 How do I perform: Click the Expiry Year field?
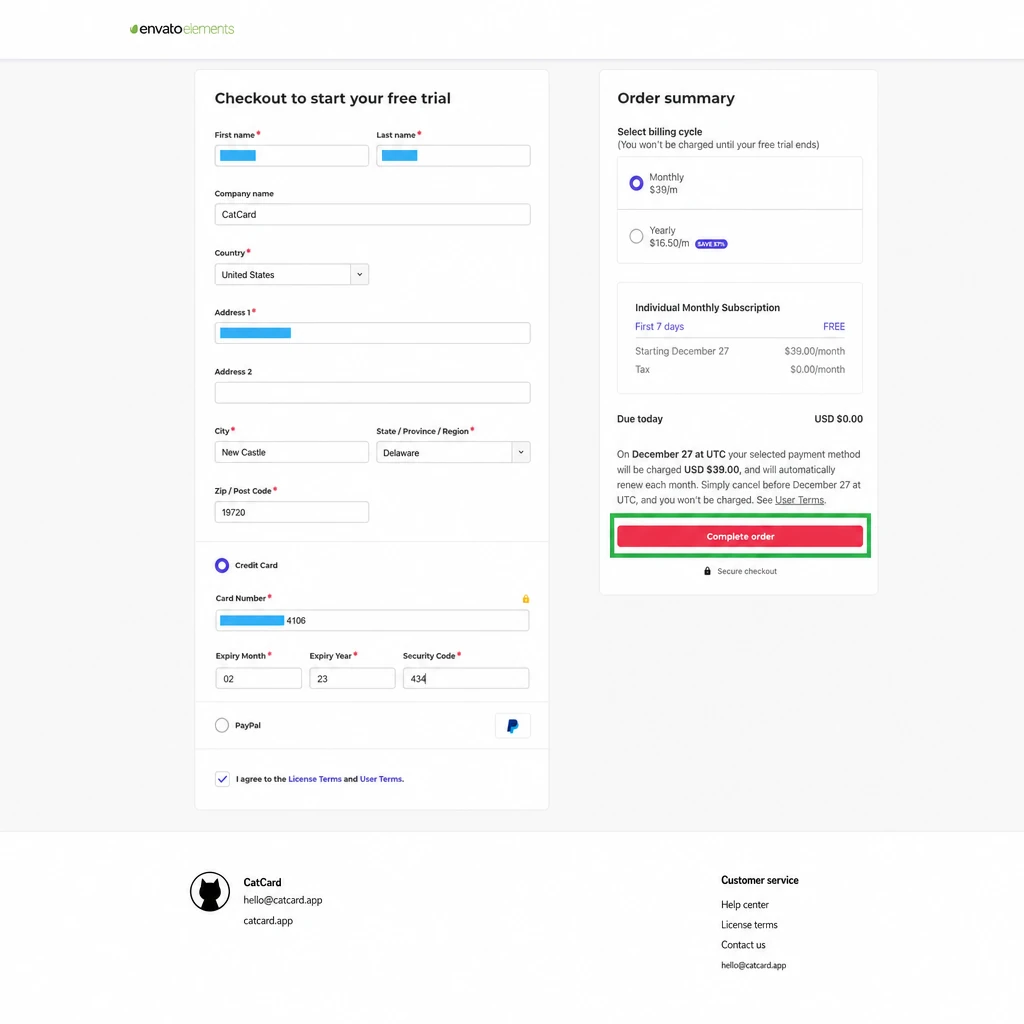tap(352, 679)
